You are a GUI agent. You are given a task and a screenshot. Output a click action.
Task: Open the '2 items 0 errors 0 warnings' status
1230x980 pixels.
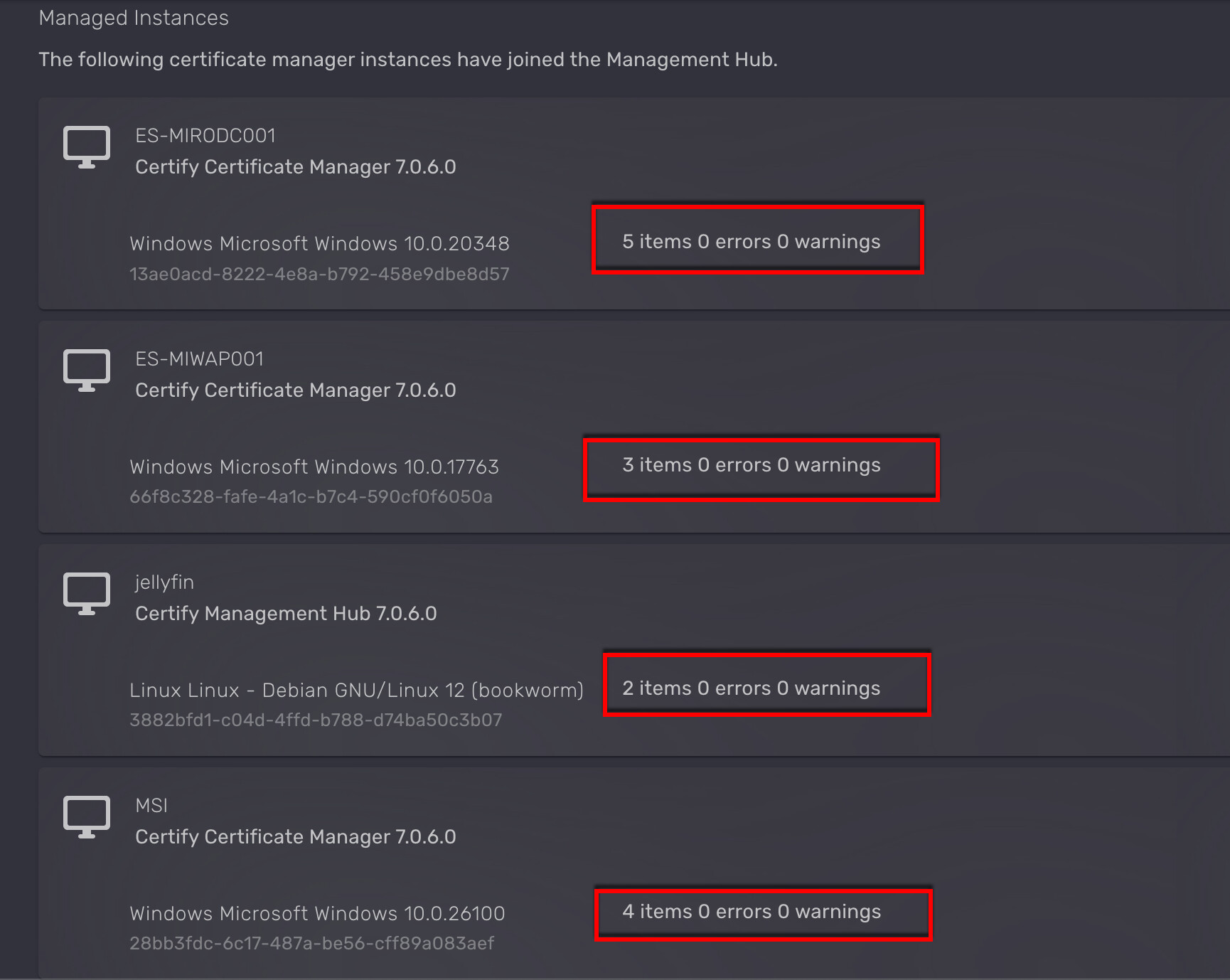click(752, 688)
